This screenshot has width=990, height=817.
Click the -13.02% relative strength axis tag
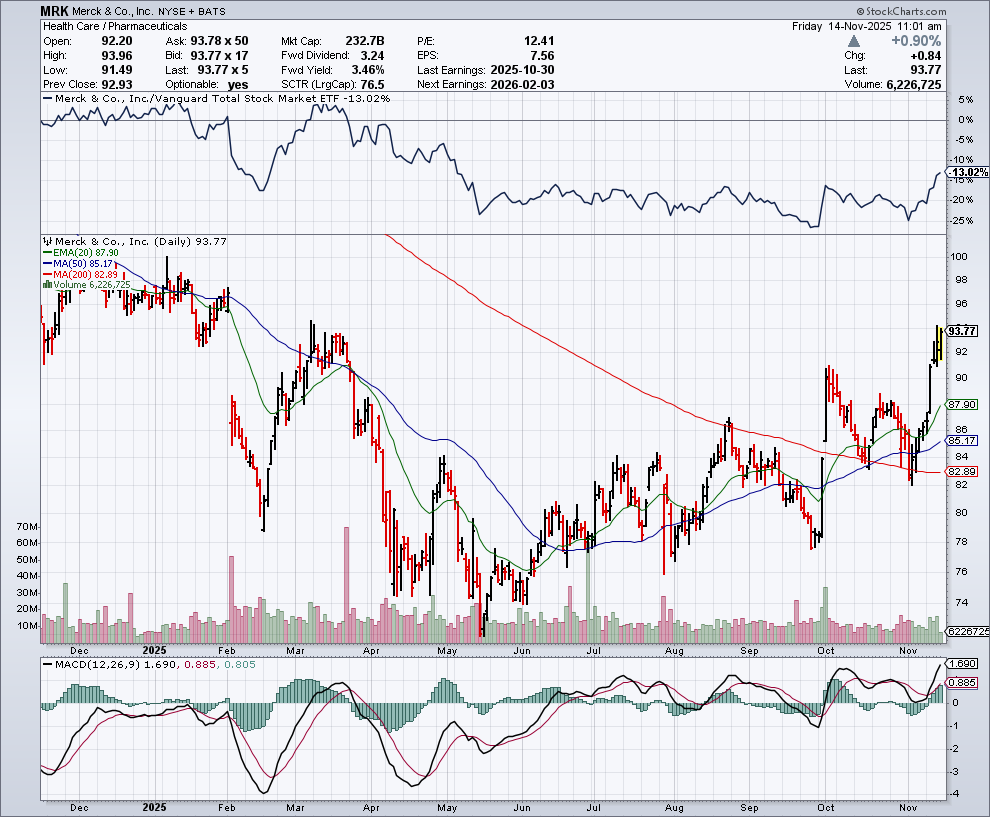963,172
